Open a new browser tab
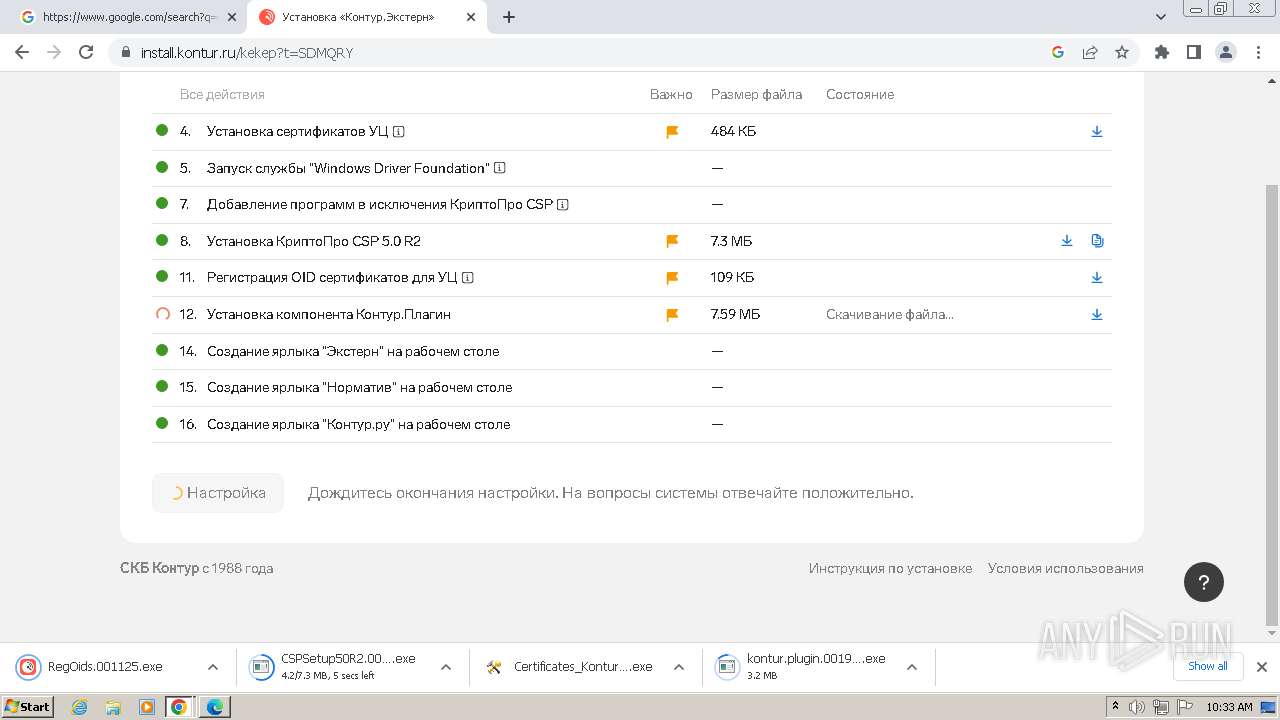1280x720 pixels. [x=509, y=17]
